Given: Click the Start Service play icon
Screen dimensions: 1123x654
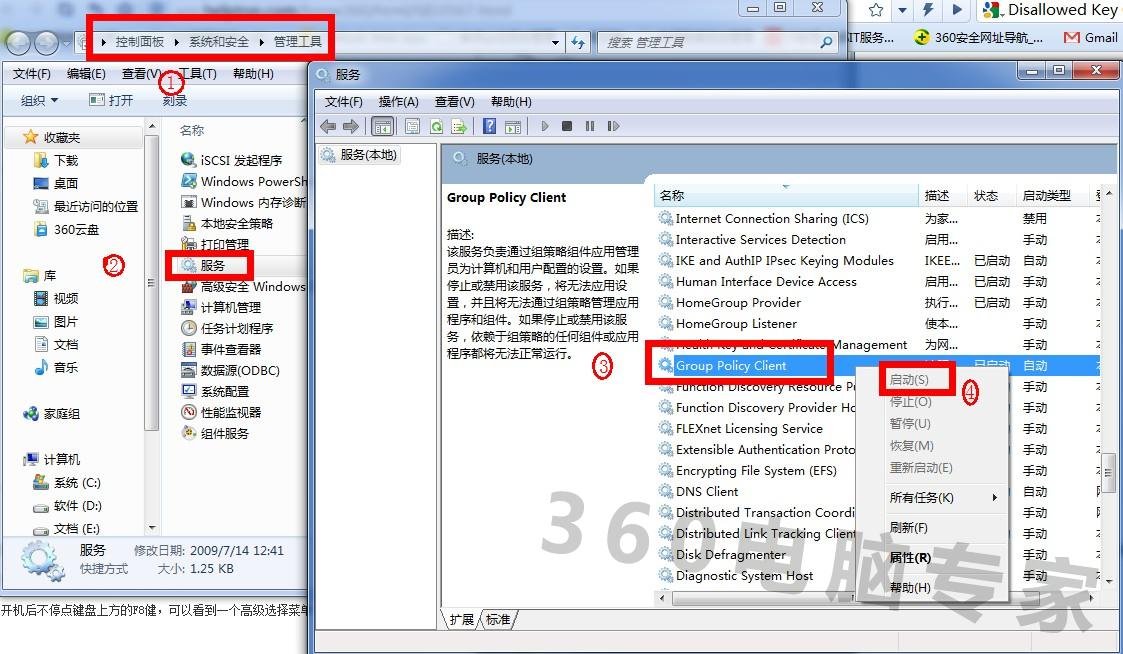Looking at the screenshot, I should tap(546, 126).
